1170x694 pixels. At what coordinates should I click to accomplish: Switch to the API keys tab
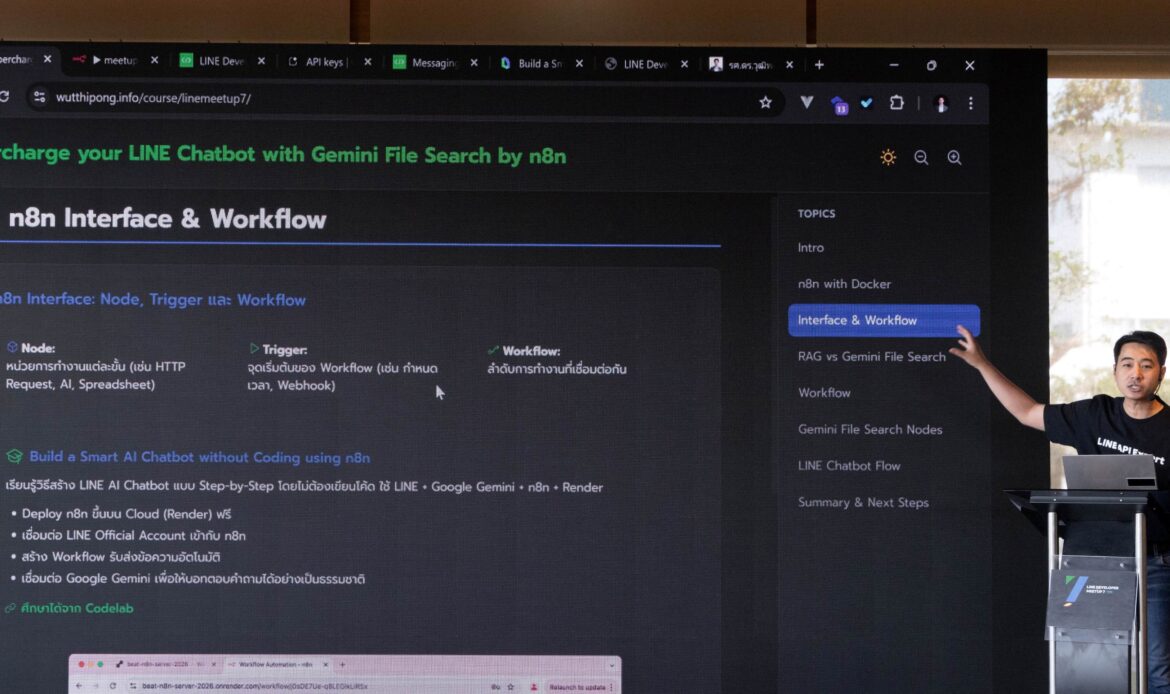[323, 62]
